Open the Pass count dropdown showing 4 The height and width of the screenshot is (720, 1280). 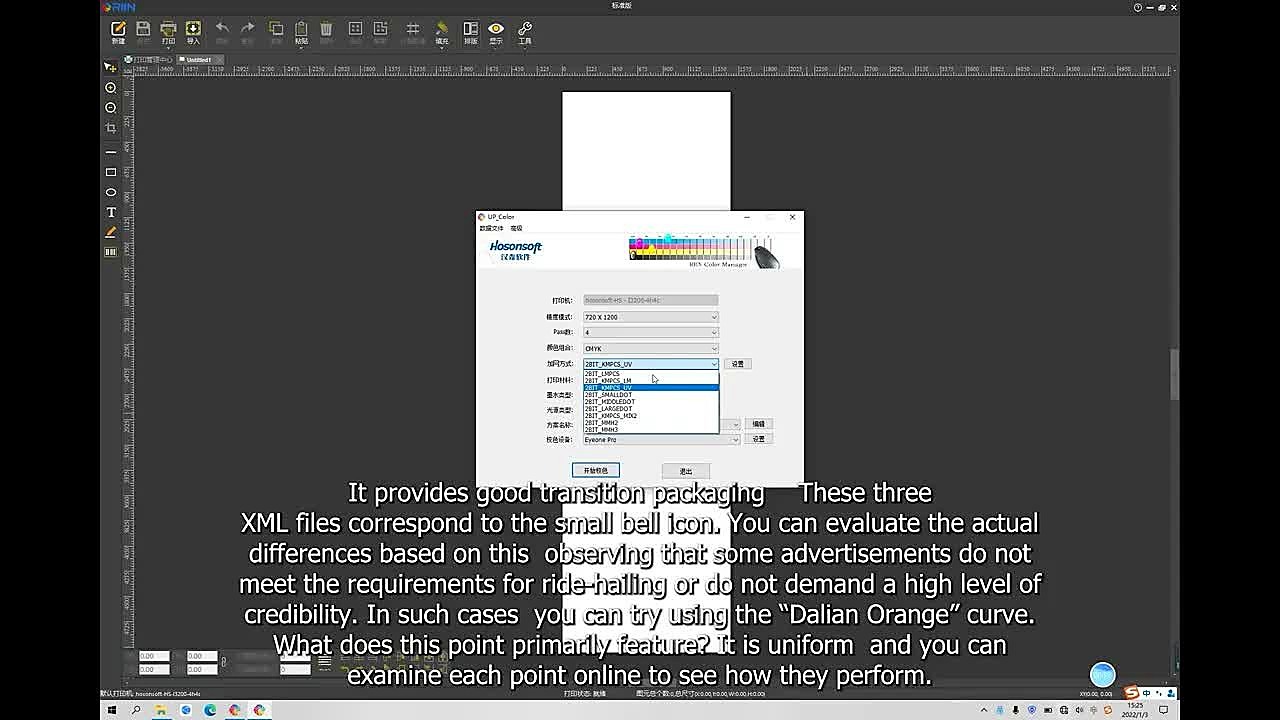coord(651,332)
